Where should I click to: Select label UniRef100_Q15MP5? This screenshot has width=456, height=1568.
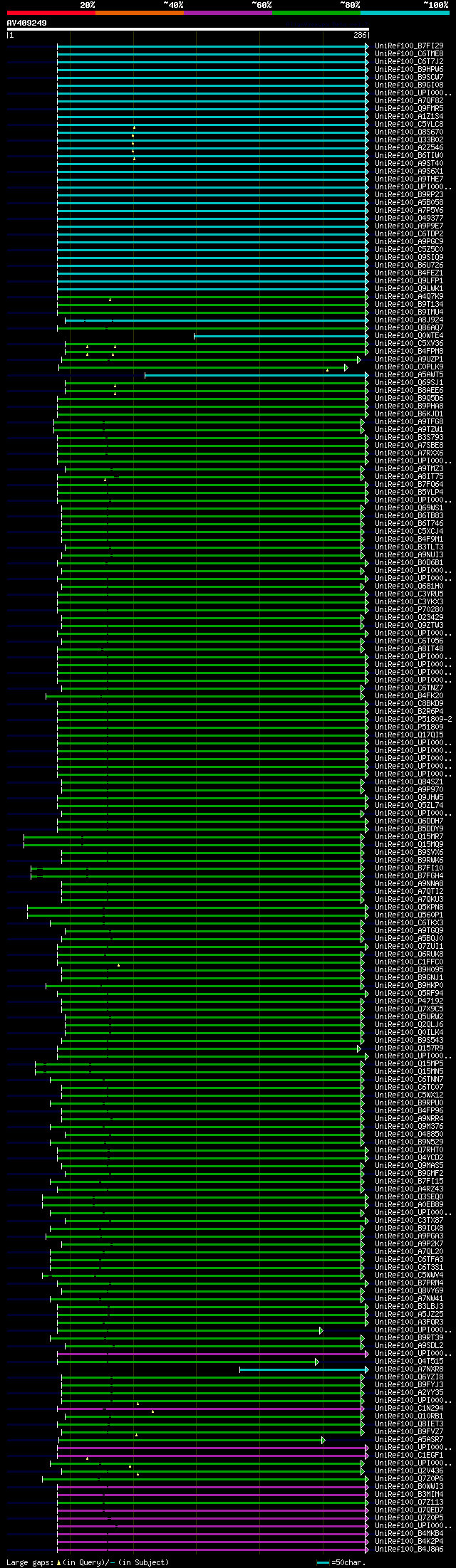click(409, 1064)
